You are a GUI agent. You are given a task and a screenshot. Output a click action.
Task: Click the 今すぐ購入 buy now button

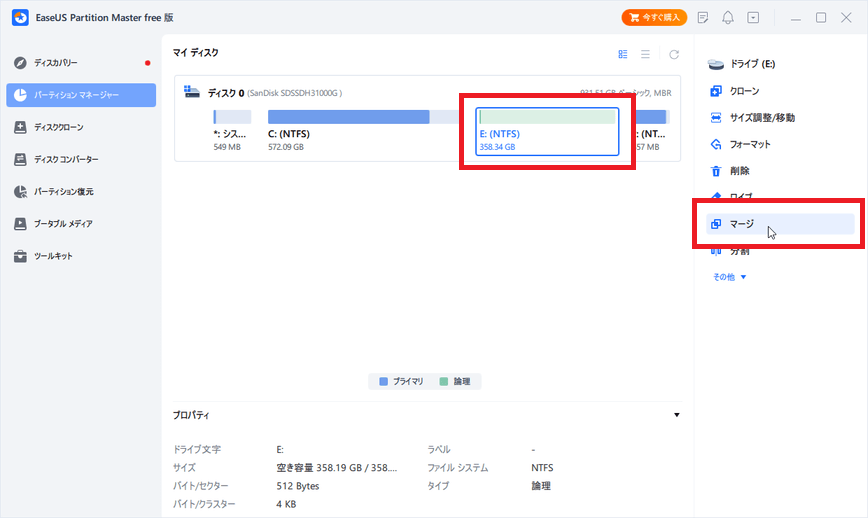654,18
